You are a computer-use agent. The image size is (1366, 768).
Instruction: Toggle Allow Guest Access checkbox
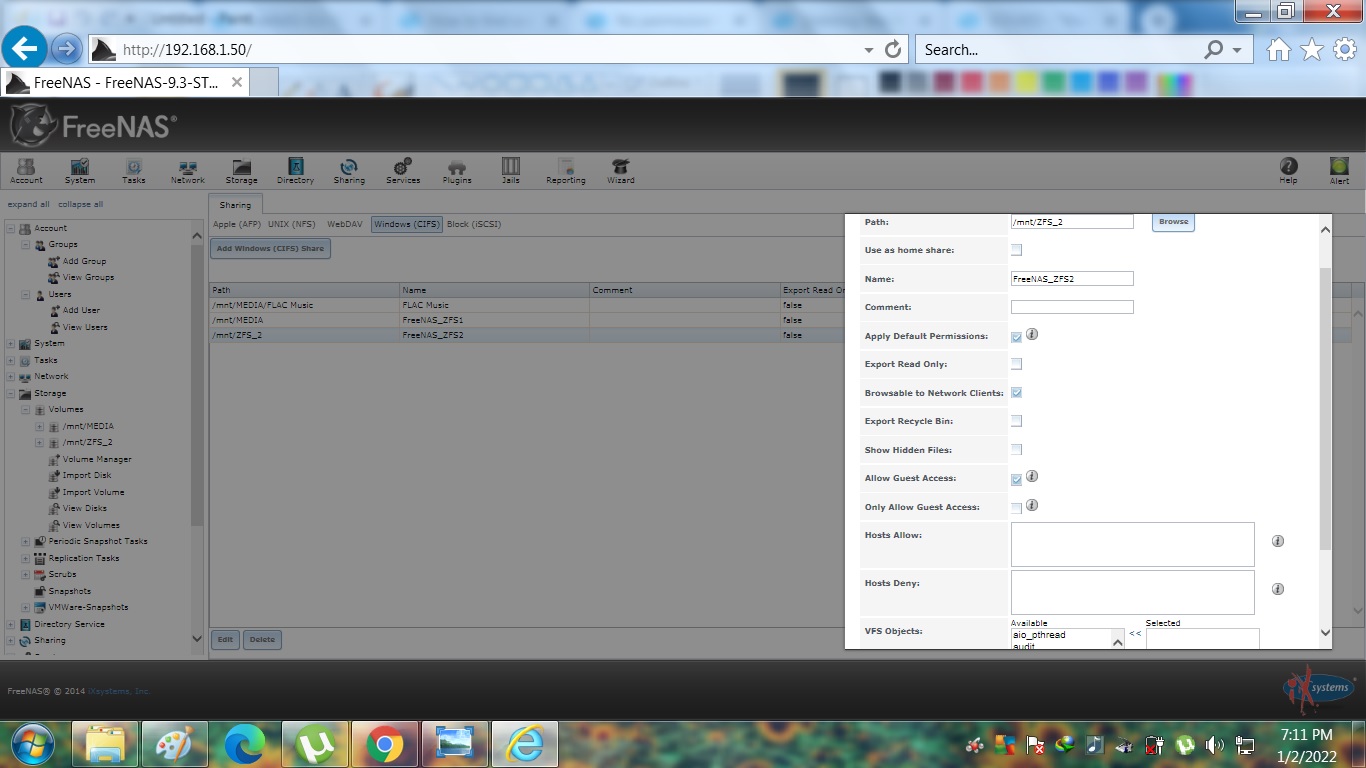click(1016, 480)
